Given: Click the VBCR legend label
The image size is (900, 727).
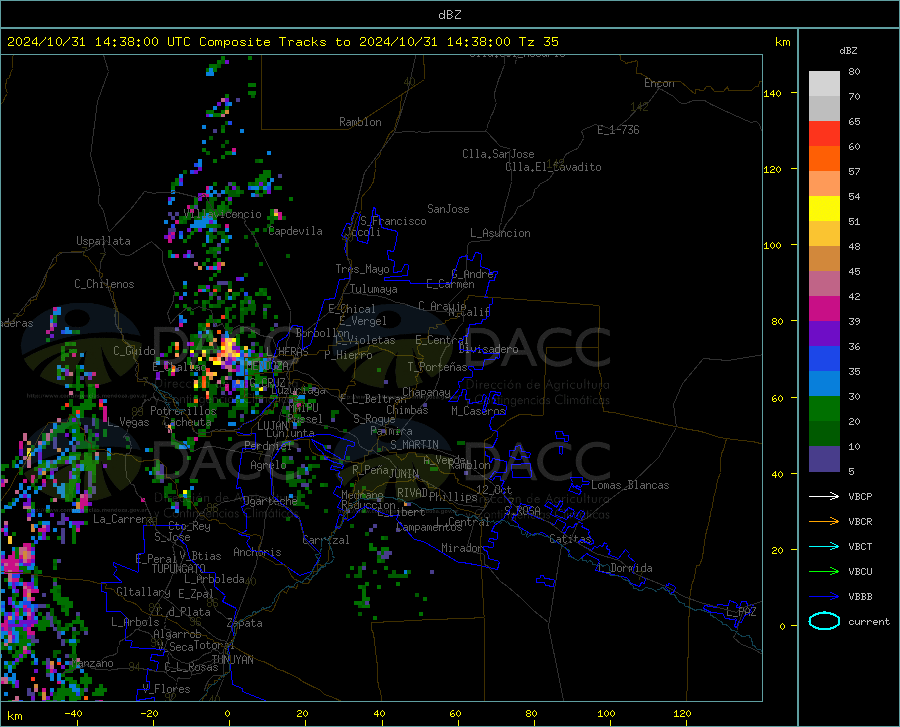Looking at the screenshot, I should tap(860, 522).
